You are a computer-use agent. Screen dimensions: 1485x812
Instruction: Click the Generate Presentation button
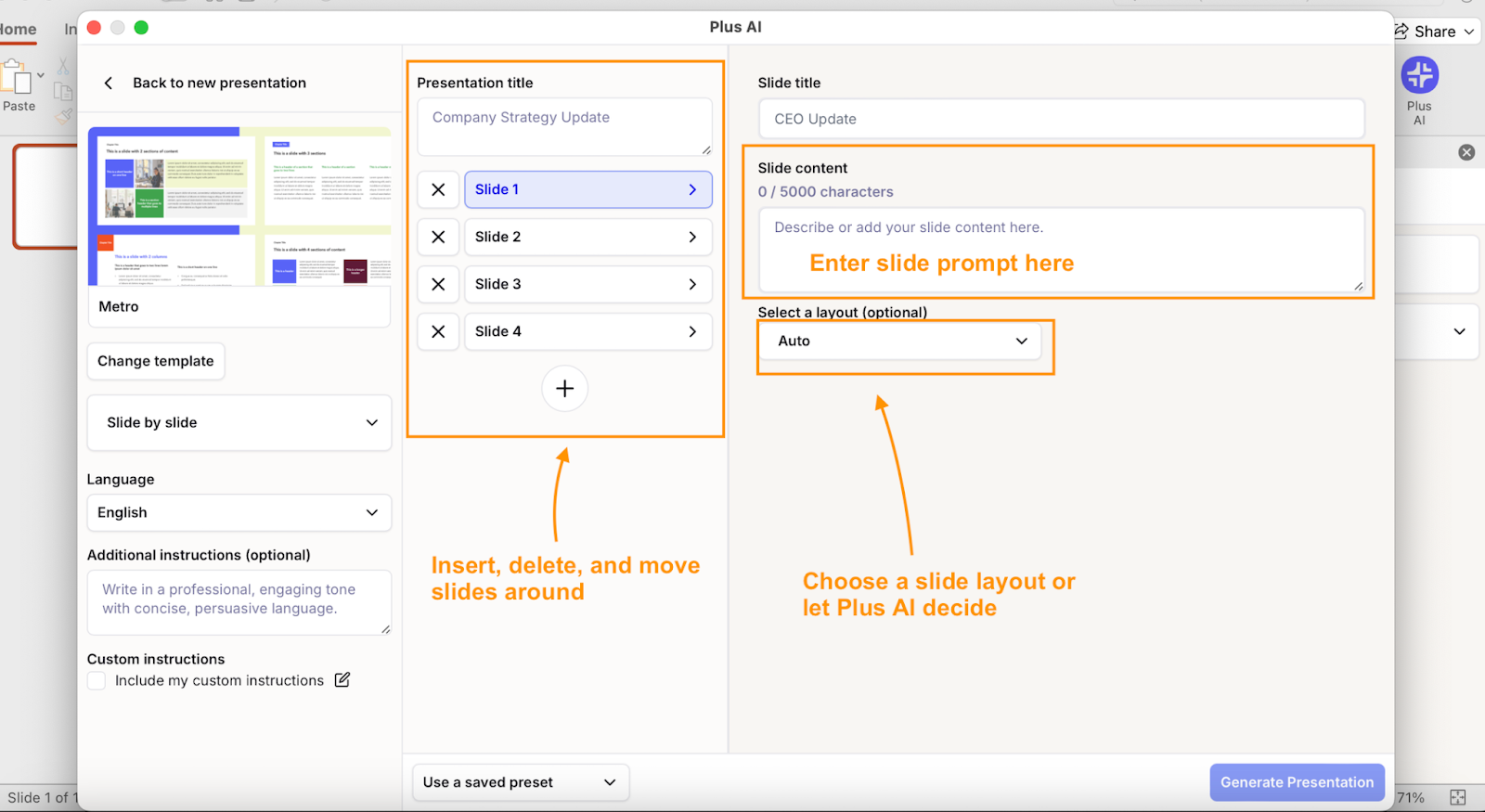coord(1297,782)
